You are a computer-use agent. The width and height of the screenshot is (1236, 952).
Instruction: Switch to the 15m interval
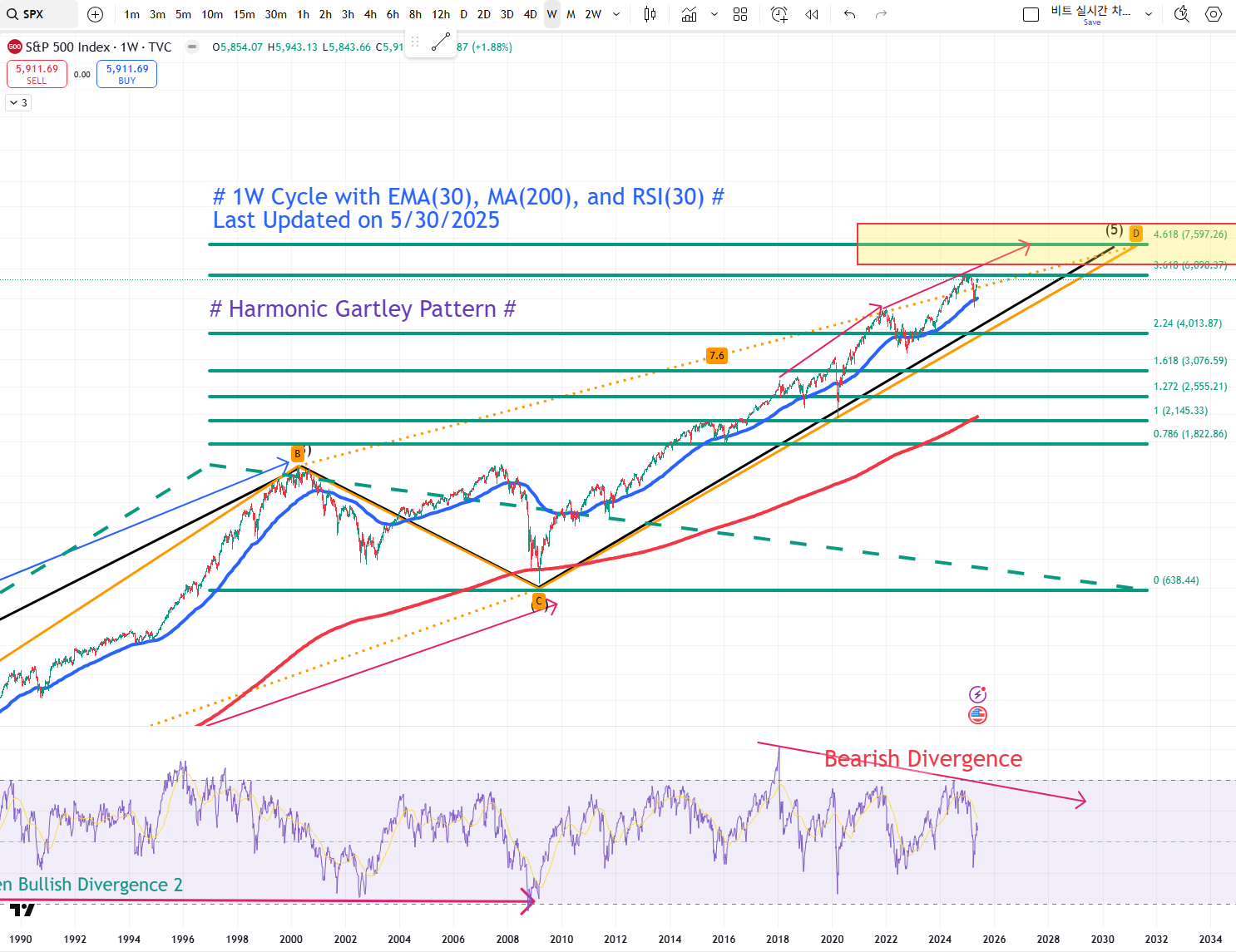click(x=244, y=14)
